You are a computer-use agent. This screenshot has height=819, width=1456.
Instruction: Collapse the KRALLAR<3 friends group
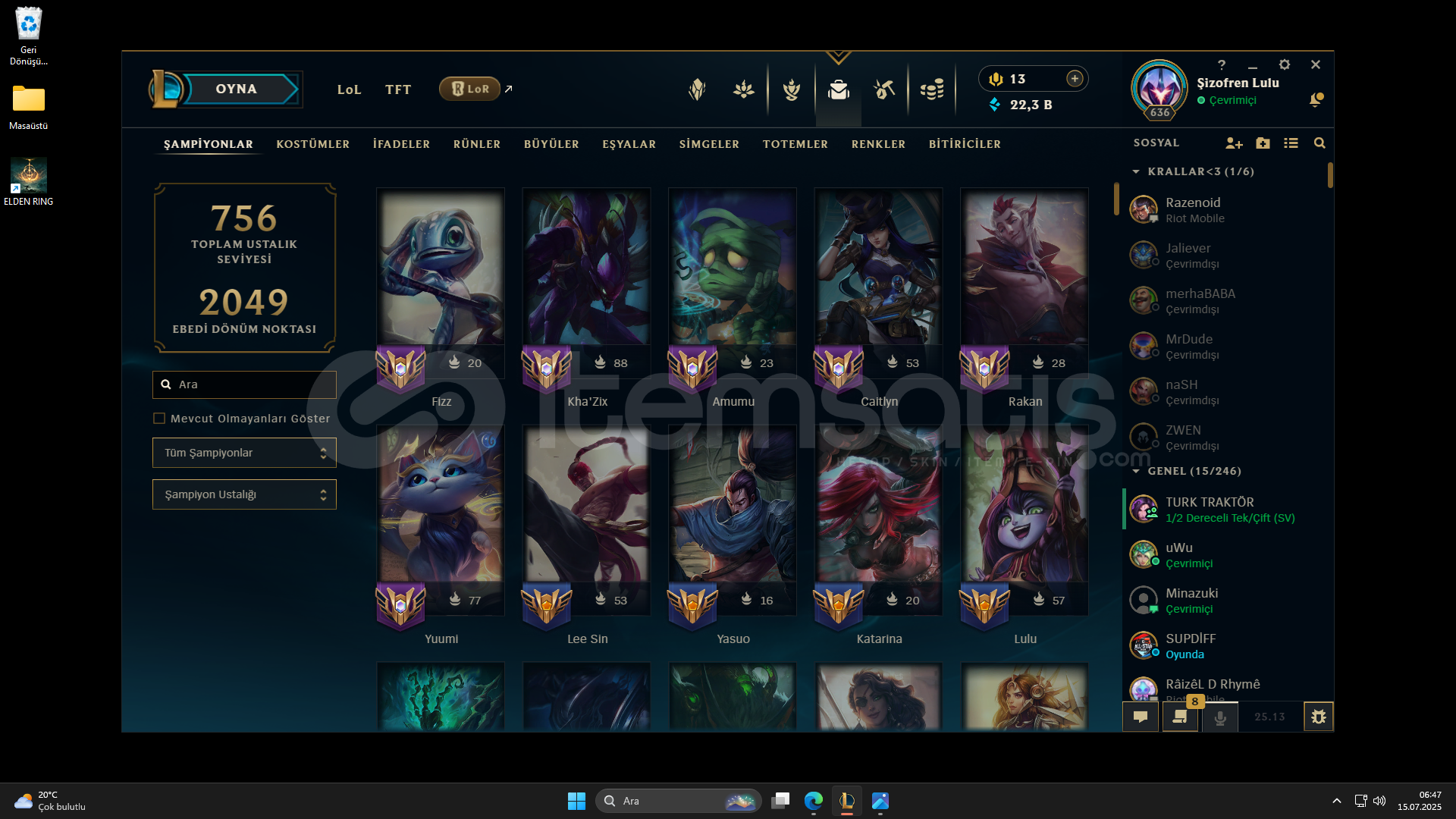tap(1136, 171)
